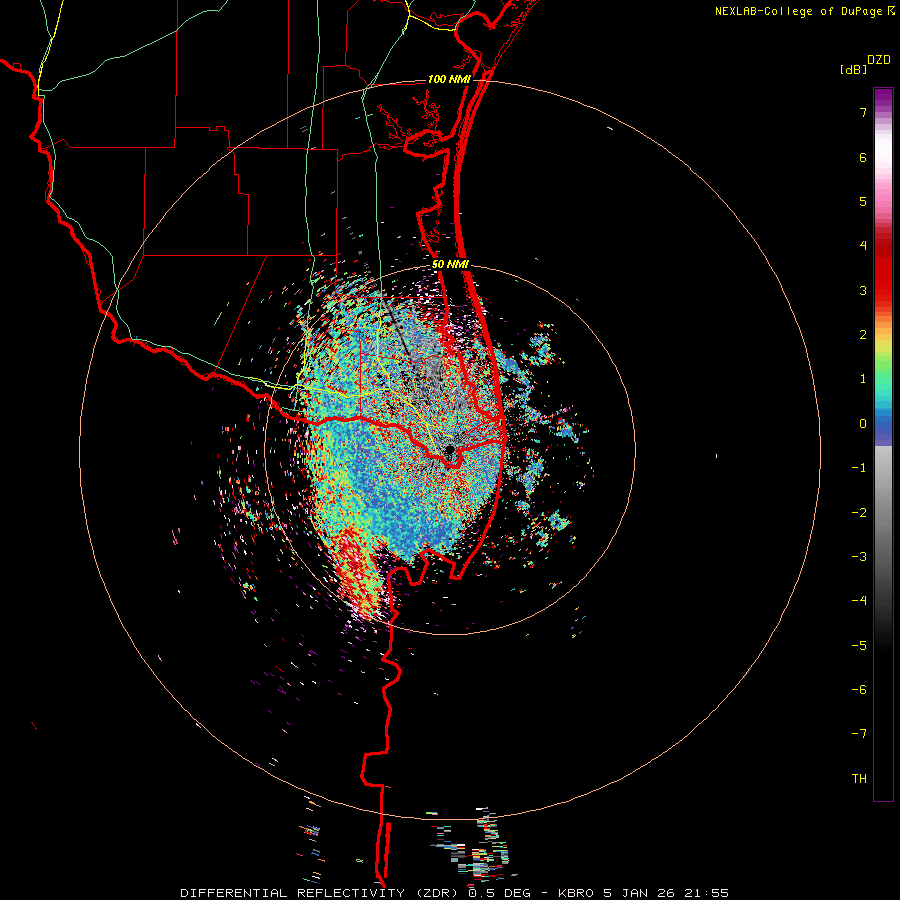Click the Differential Reflectivity (ZDR) caption text

321,893
